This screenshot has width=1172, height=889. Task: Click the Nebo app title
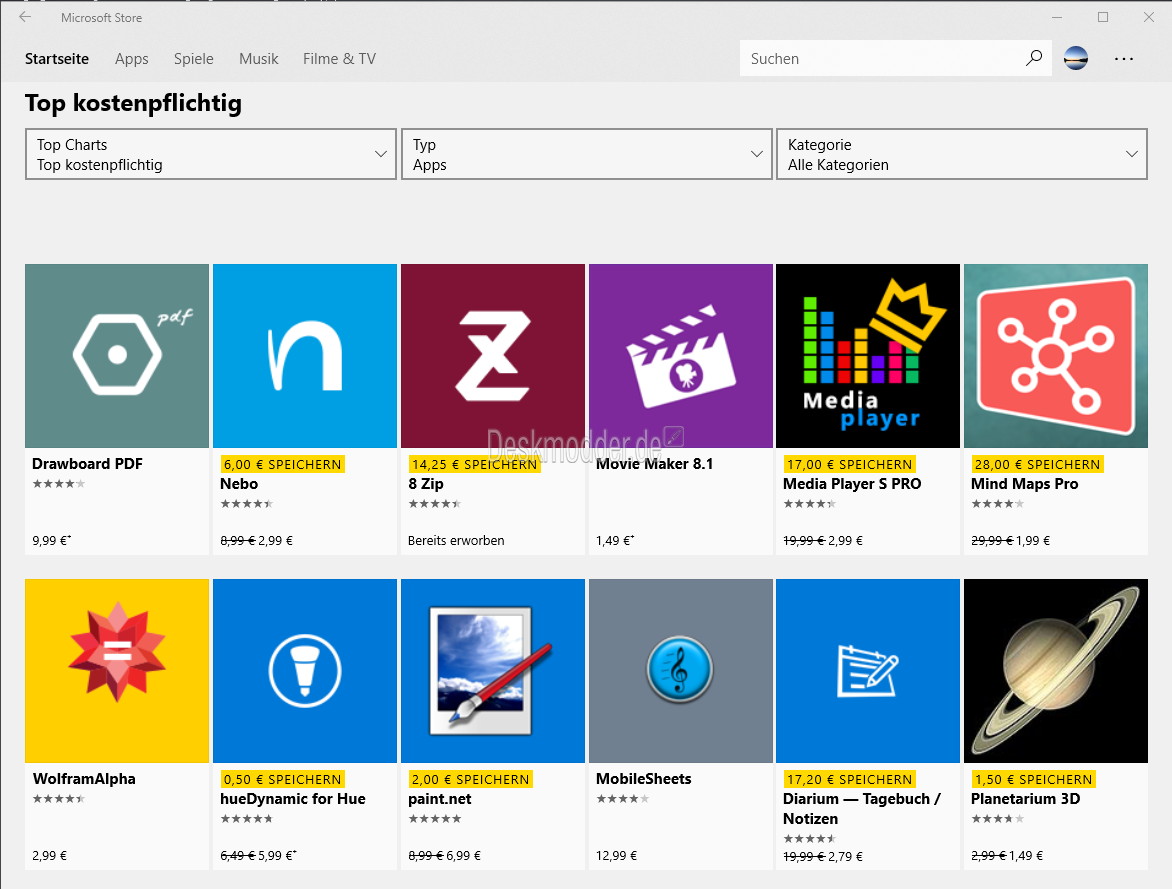coord(239,484)
